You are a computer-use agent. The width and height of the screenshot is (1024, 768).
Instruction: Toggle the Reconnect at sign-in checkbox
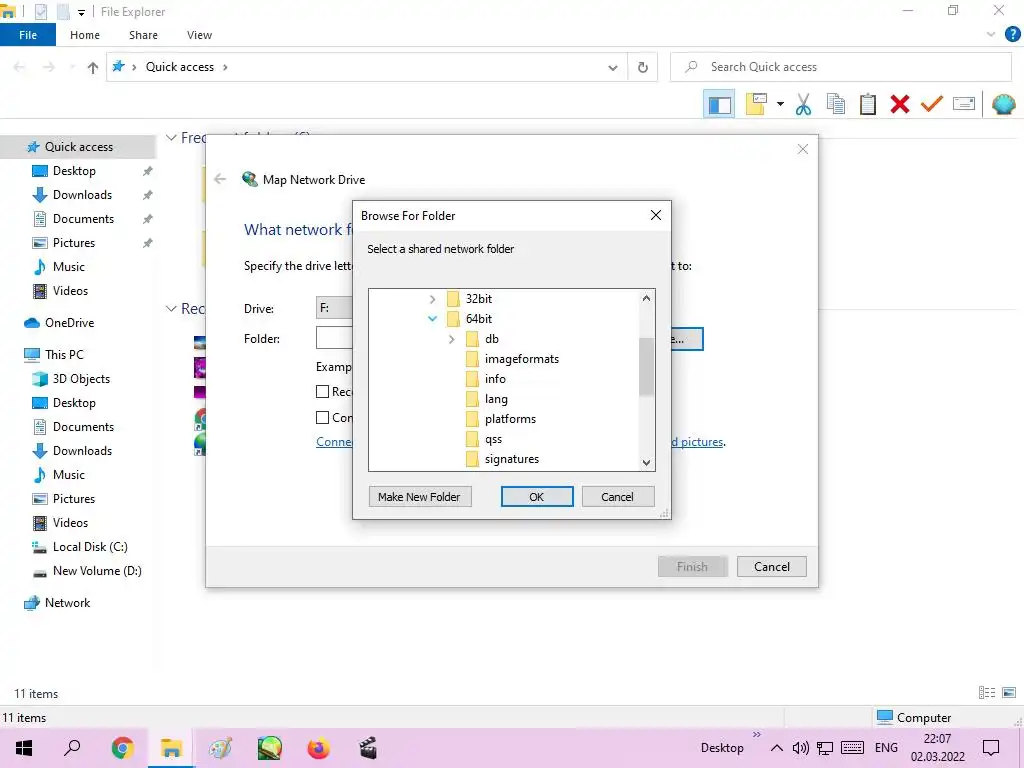[322, 391]
